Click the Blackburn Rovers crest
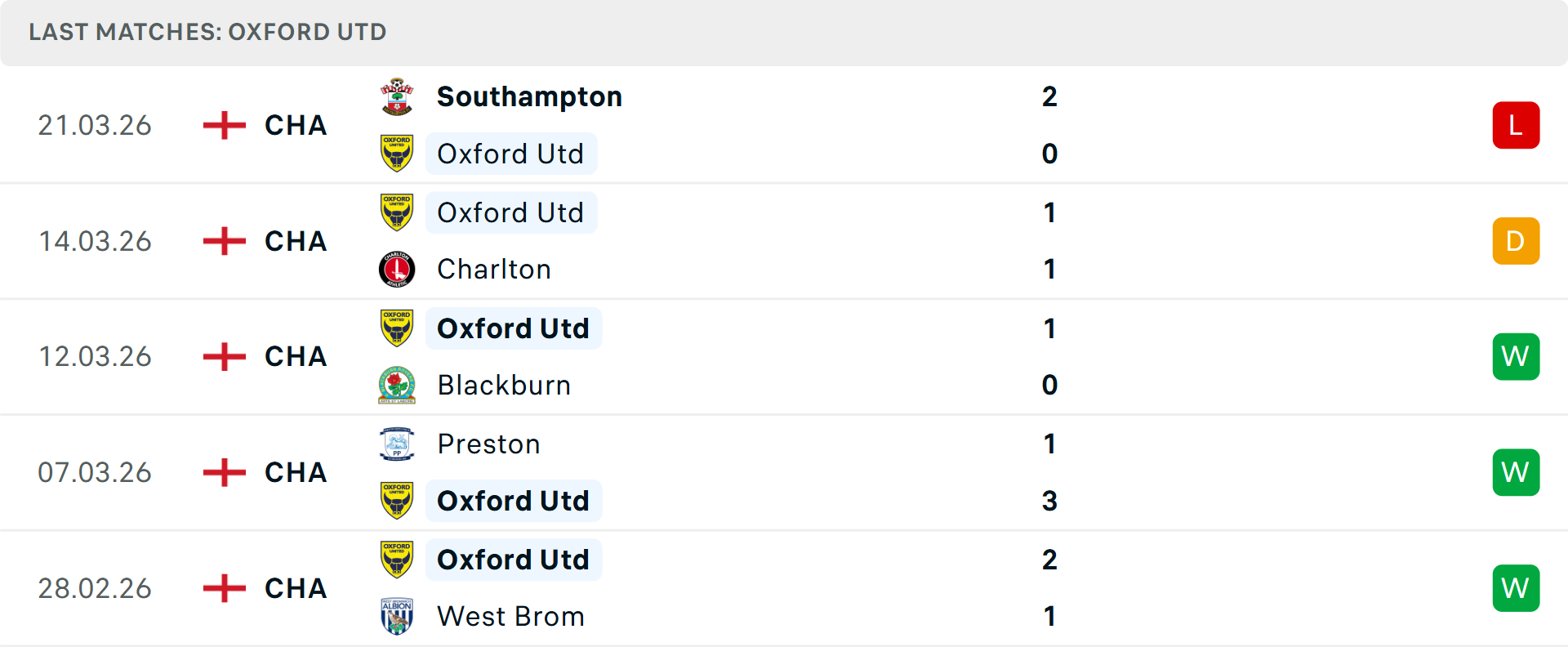1568x647 pixels. pyautogui.click(x=397, y=385)
